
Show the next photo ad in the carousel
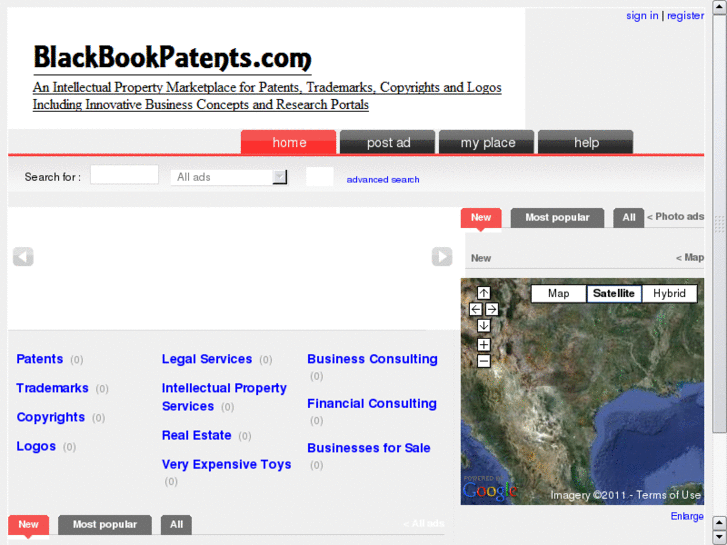coord(442,256)
